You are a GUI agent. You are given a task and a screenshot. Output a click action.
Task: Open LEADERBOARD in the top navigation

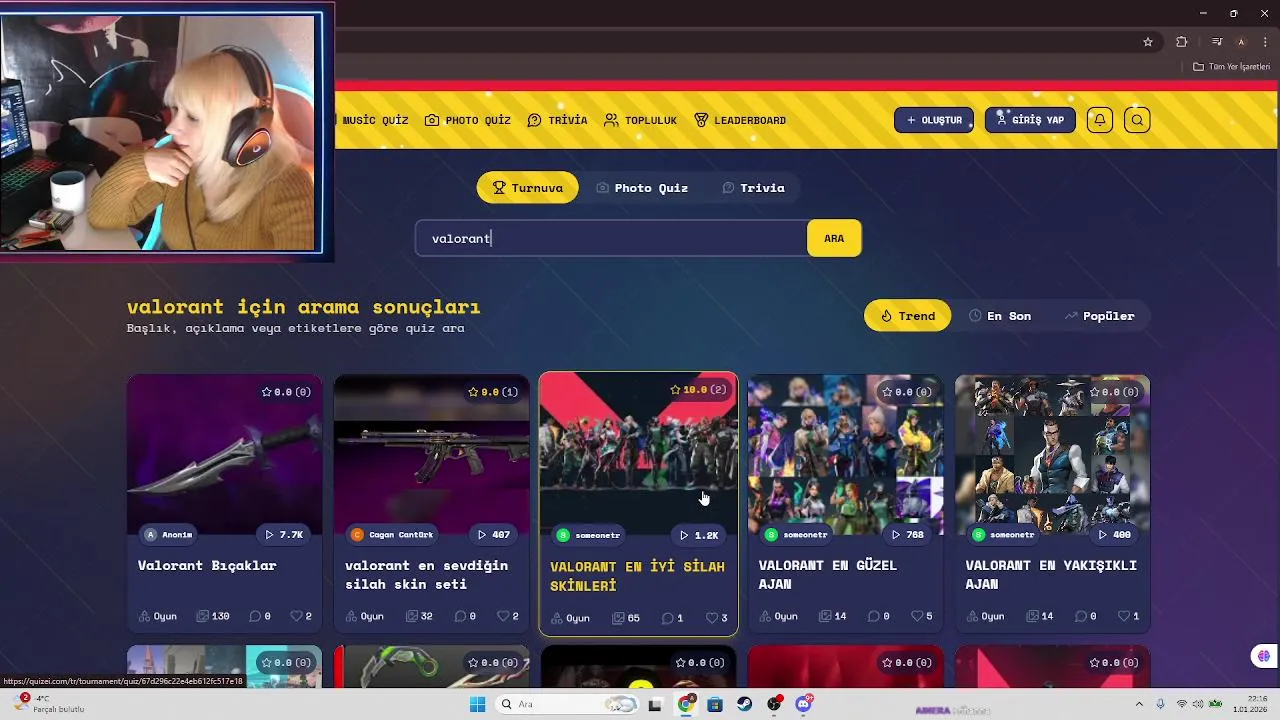coord(740,120)
